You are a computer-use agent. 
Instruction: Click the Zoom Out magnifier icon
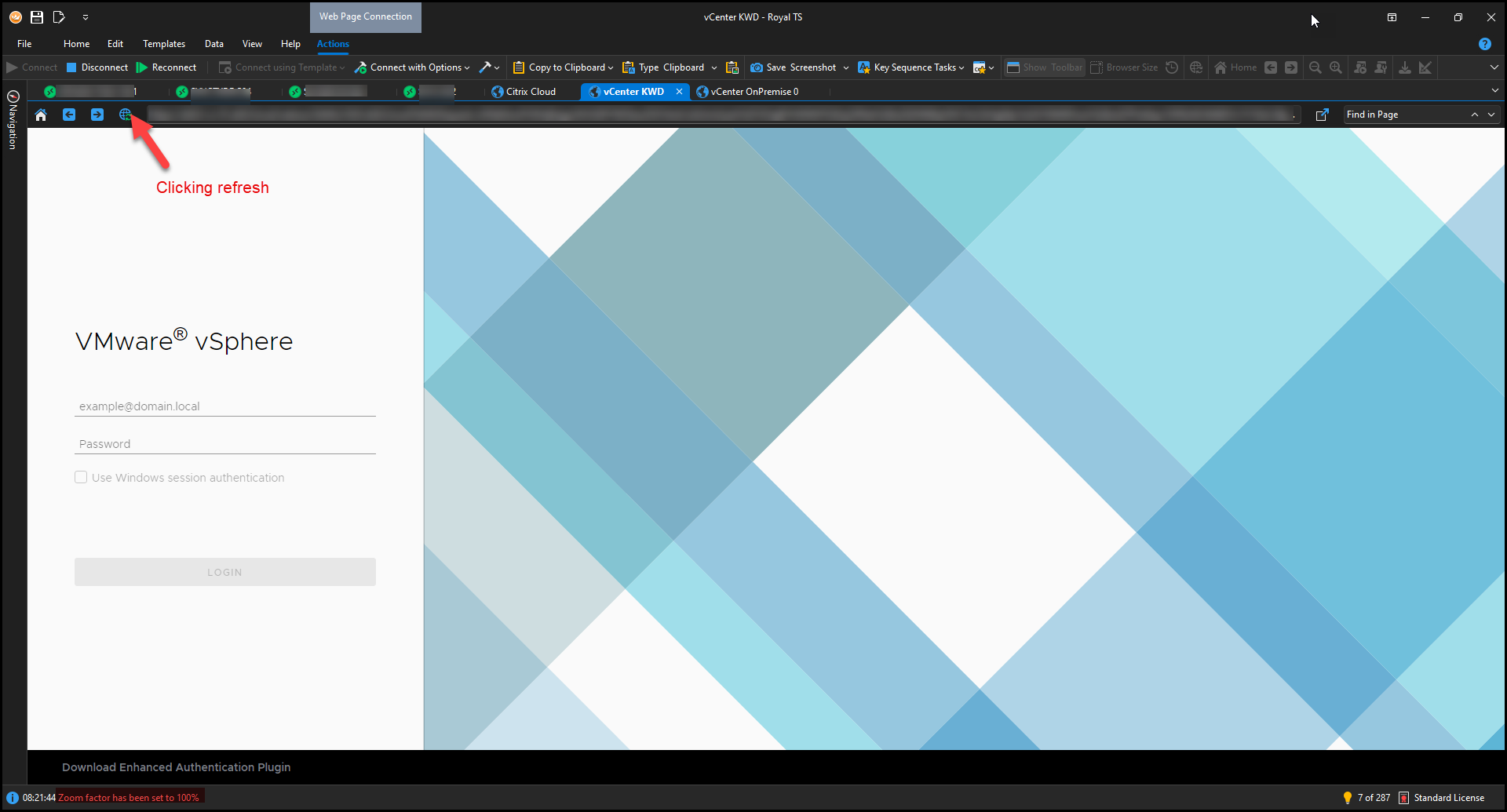(x=1315, y=67)
